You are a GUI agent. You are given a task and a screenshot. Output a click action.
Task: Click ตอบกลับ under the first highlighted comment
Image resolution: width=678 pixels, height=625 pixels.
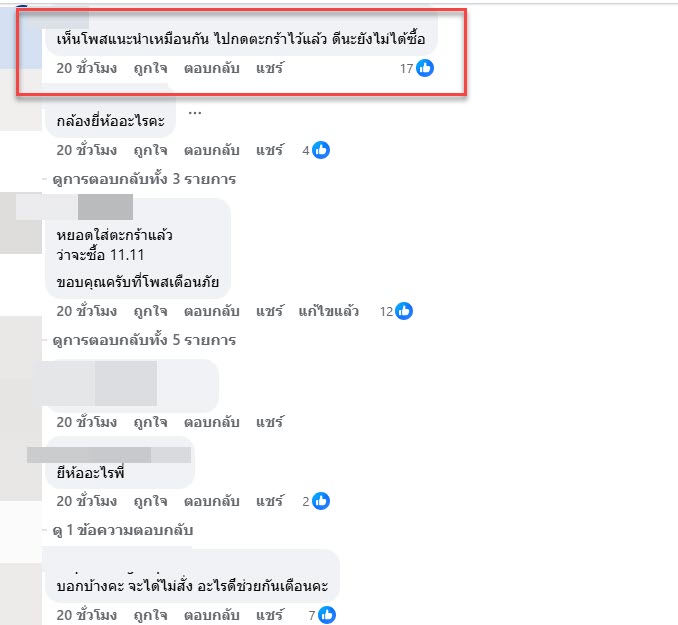tap(212, 68)
